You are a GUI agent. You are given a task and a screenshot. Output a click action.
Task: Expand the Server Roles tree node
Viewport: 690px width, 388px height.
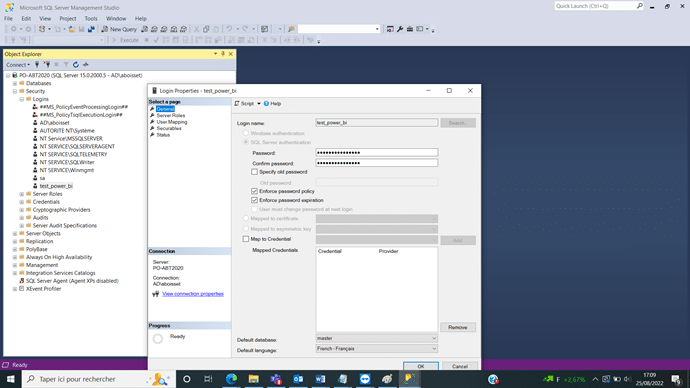pyautogui.click(x=22, y=194)
